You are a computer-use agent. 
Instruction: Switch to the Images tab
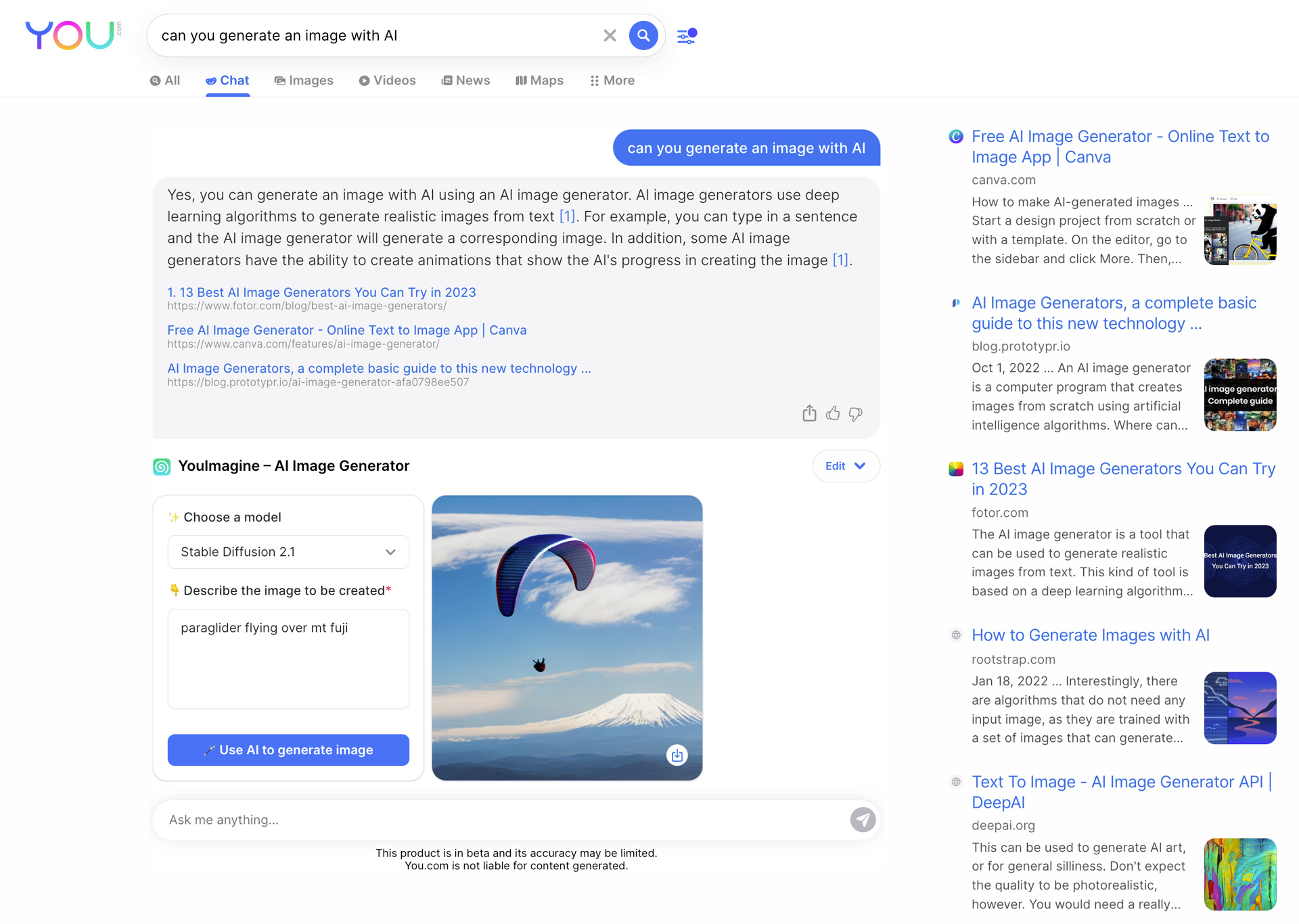(x=304, y=80)
